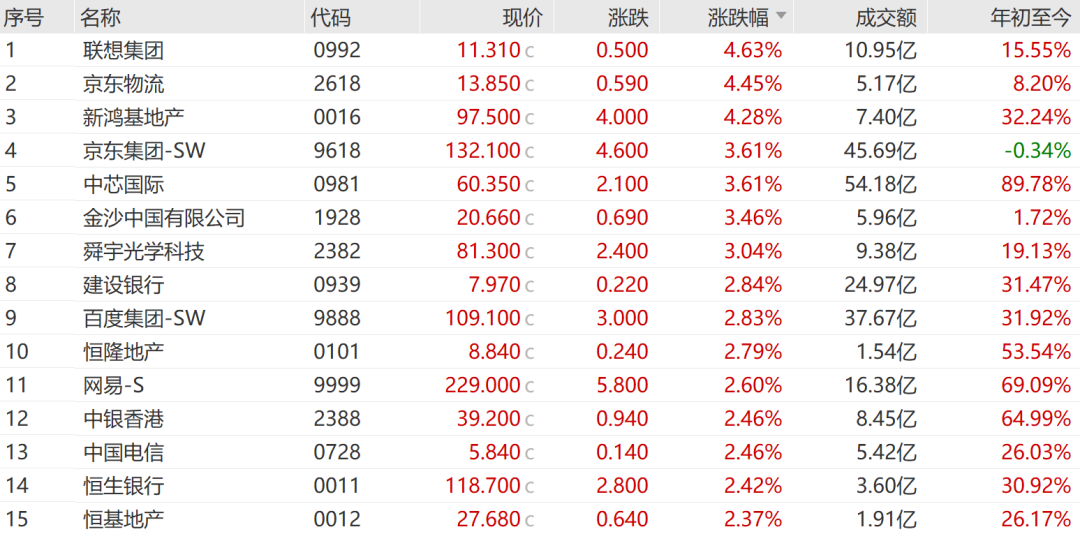Viewport: 1080px width, 534px height.
Task: Click the 涨跌 column header
Action: pos(628,17)
